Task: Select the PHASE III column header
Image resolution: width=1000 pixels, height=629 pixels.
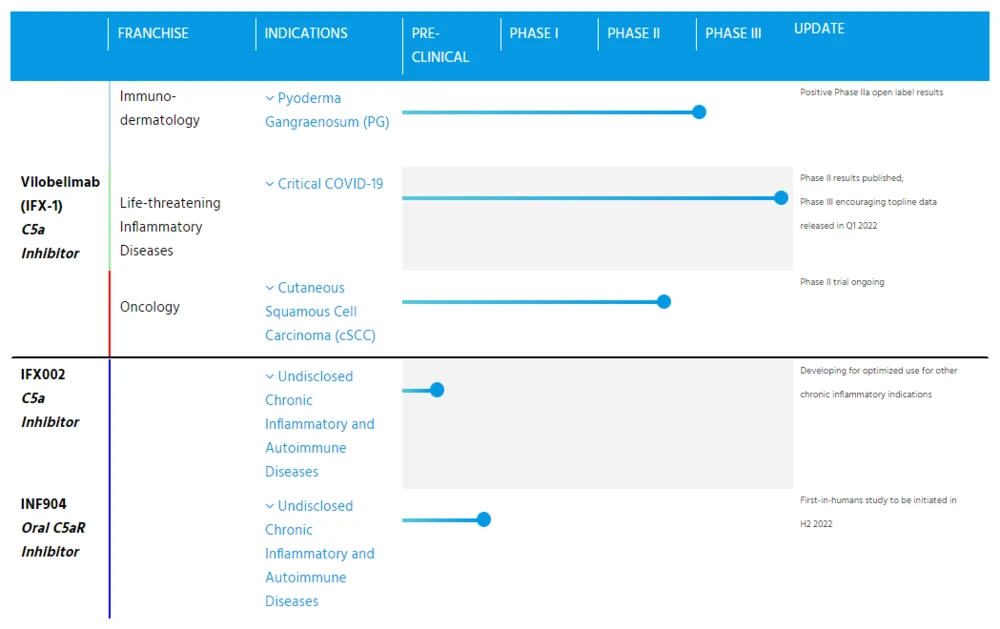Action: pyautogui.click(x=733, y=33)
